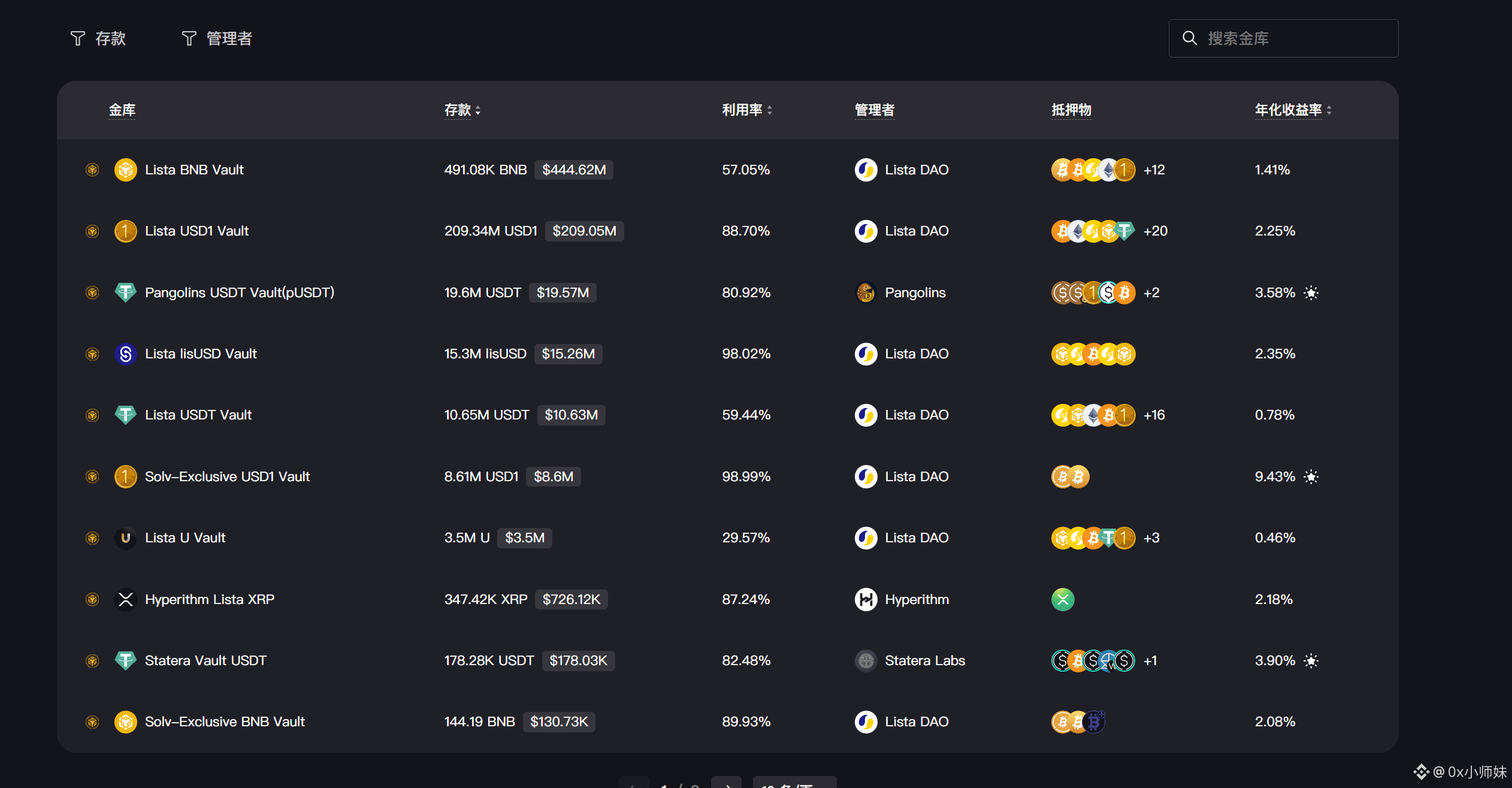Click the 金库 column header
The height and width of the screenshot is (788, 1512).
[122, 110]
